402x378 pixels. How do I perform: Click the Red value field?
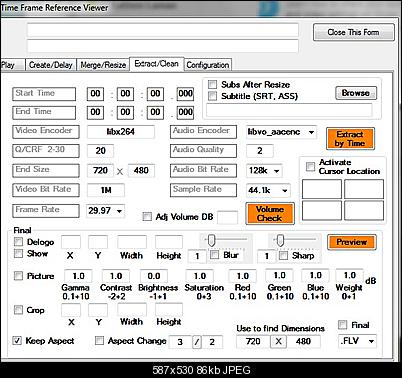[x=242, y=276]
